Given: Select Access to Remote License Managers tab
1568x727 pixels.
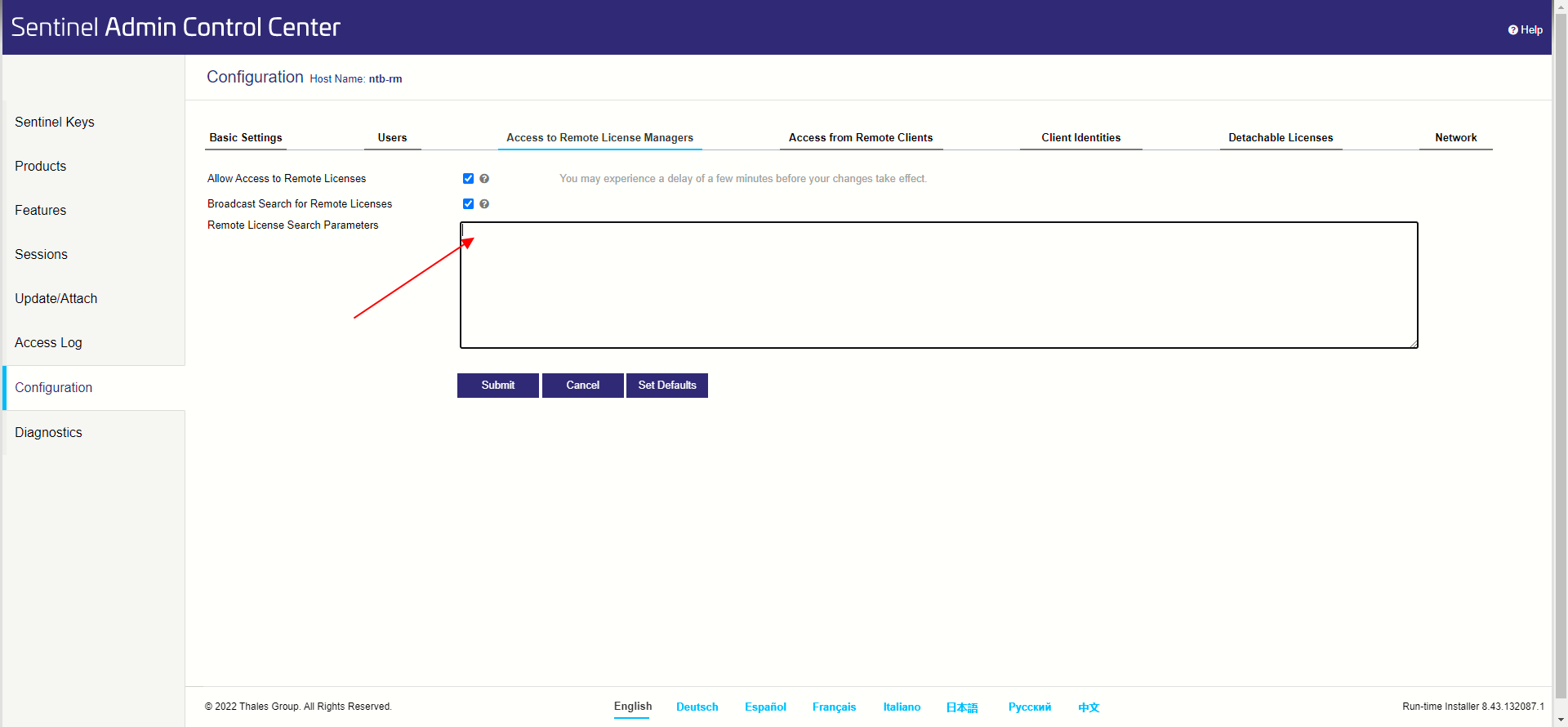Looking at the screenshot, I should pos(600,138).
